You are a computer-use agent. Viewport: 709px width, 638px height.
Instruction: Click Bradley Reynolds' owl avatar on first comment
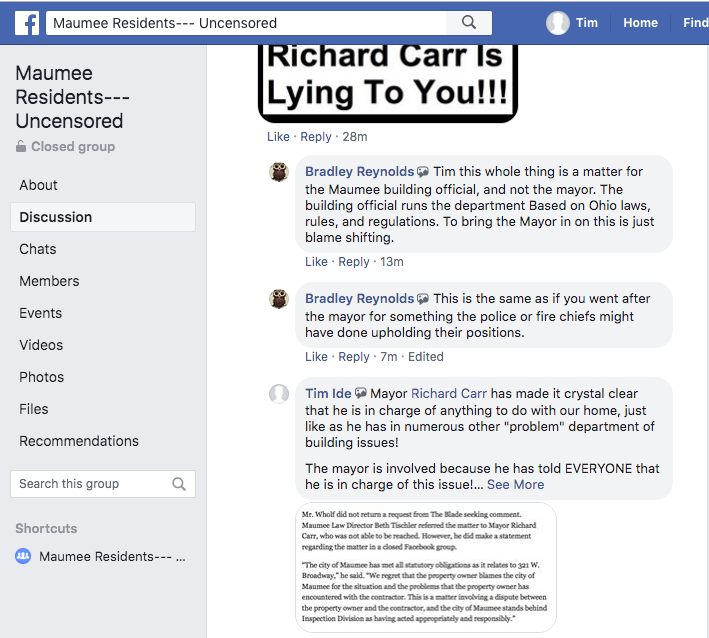[x=280, y=172]
